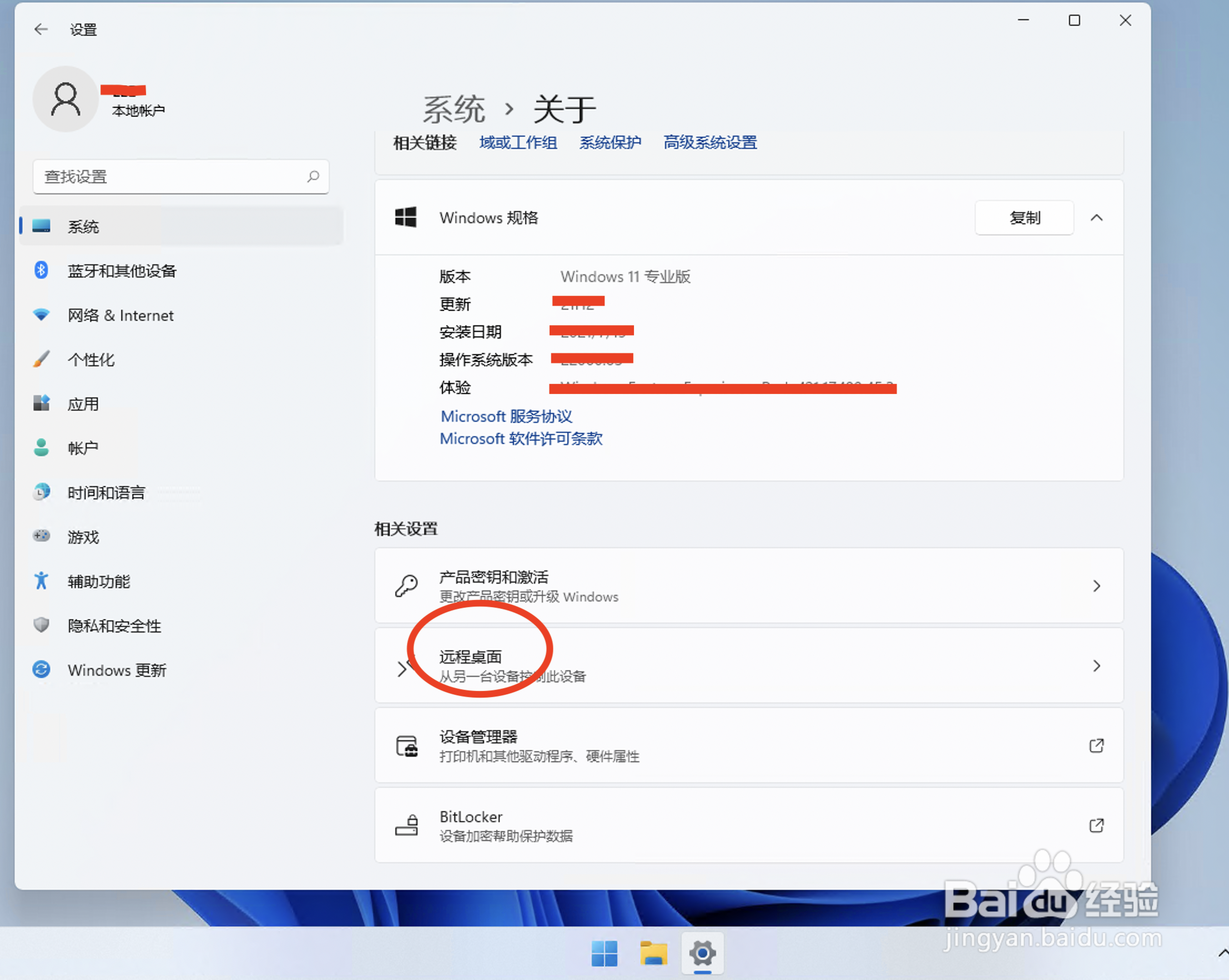Open the Remote Desktop row chevron
Screen dimensions: 1229x980
click(x=1096, y=665)
